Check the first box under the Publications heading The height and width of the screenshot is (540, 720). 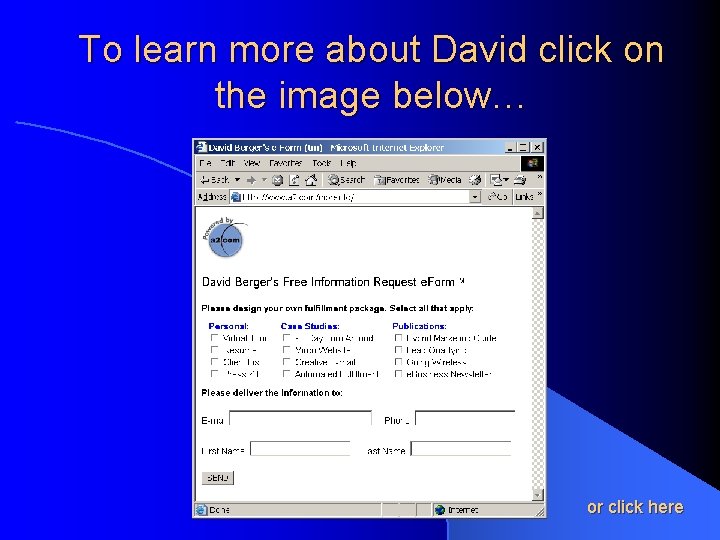click(x=398, y=338)
